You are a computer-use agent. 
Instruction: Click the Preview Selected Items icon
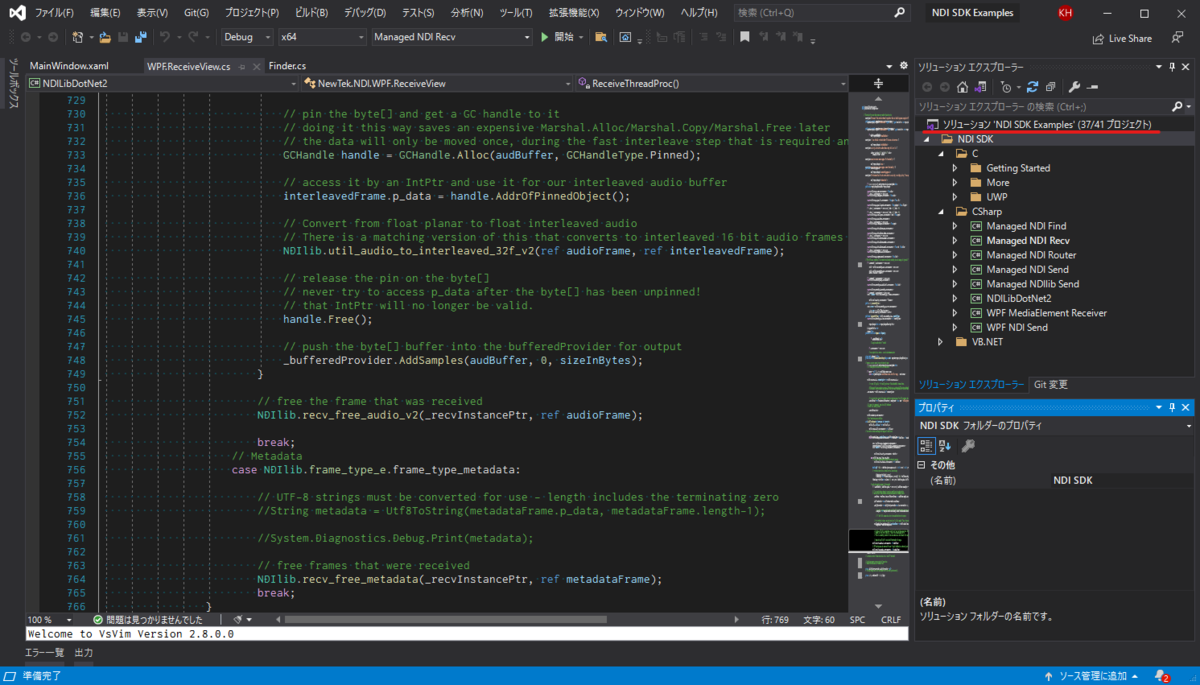pos(1093,86)
